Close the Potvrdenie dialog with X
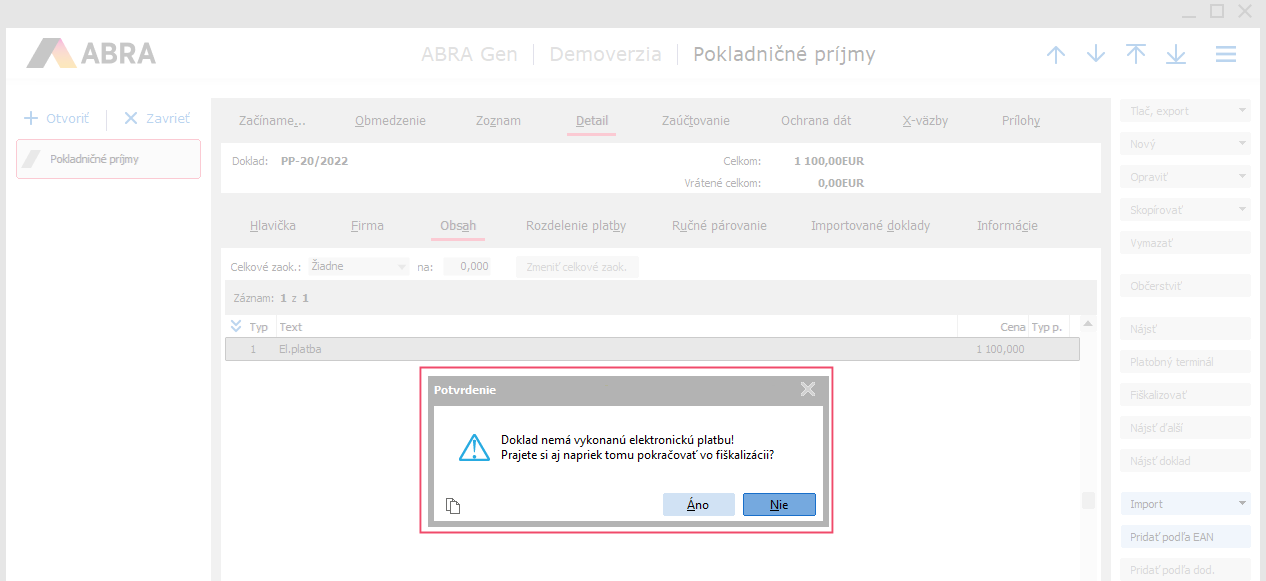 (808, 390)
